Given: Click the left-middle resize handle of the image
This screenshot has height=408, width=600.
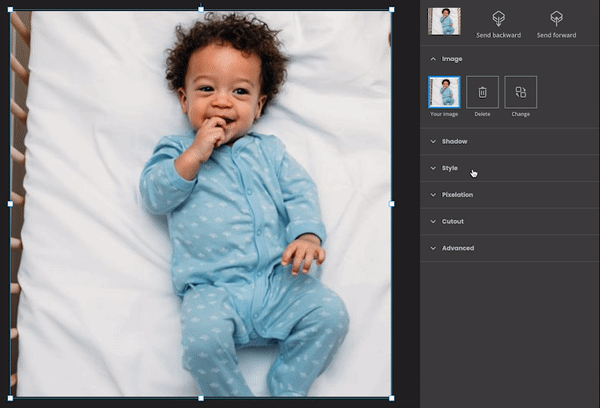Looking at the screenshot, I should pyautogui.click(x=11, y=204).
